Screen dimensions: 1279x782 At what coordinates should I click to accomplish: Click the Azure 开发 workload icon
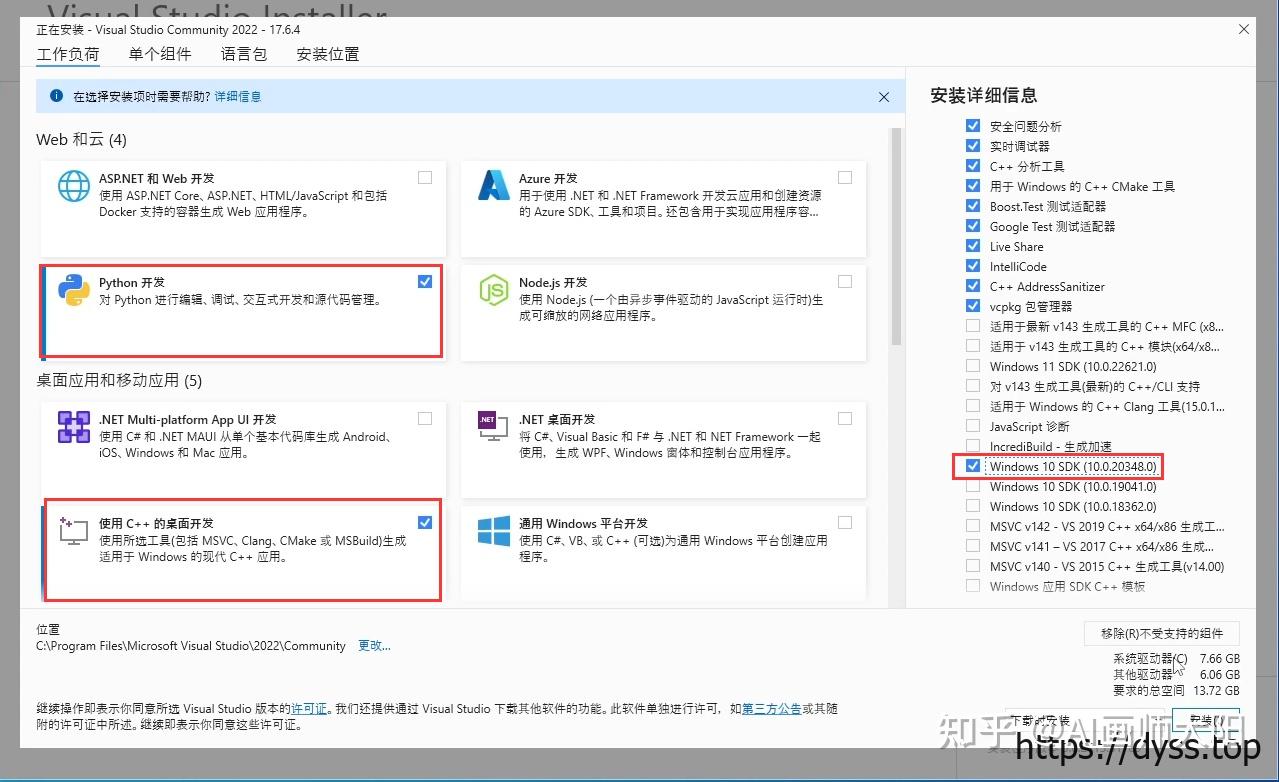494,186
